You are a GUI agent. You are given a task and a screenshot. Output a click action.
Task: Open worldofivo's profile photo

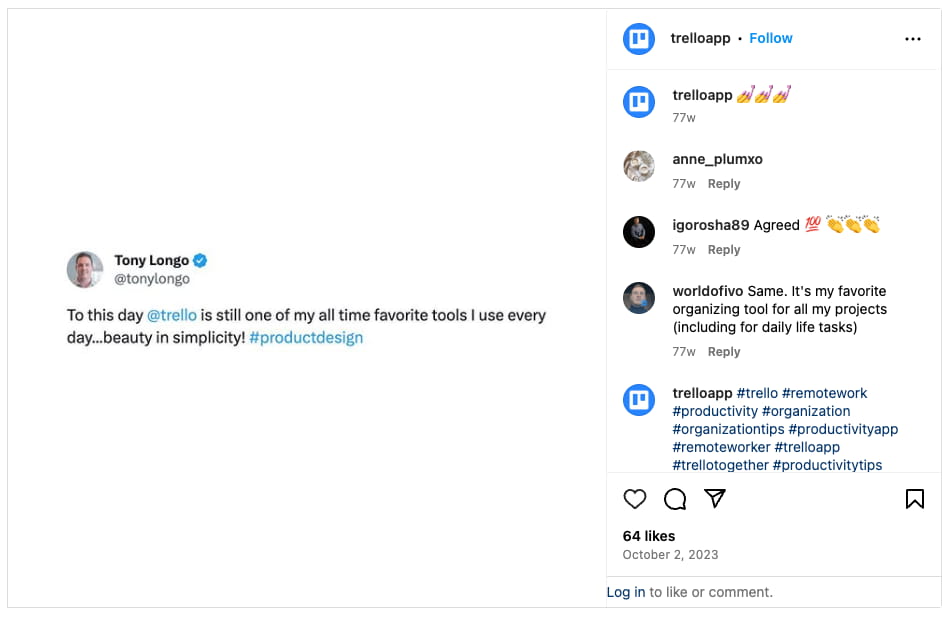(x=639, y=298)
